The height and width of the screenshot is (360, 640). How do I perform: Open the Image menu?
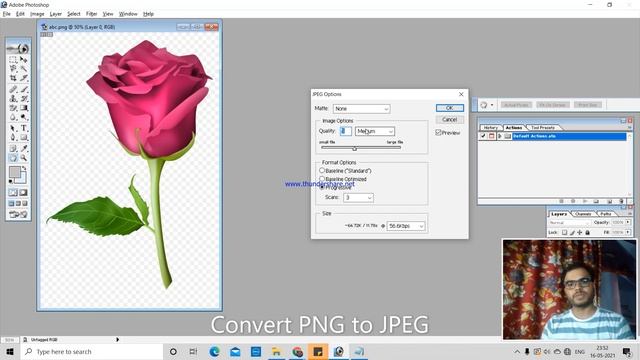click(37, 14)
